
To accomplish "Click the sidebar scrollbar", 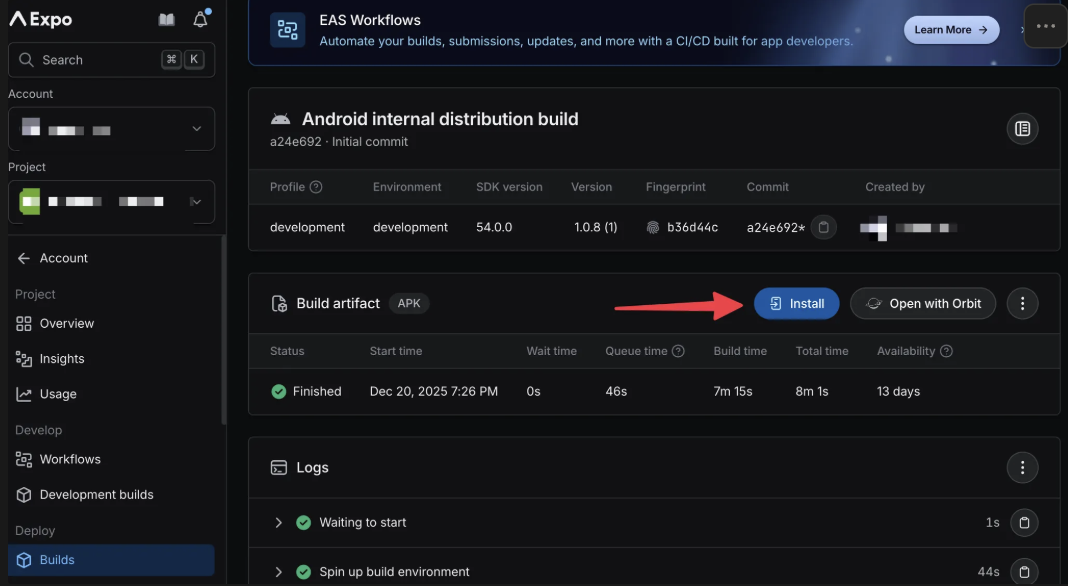I will pos(223,330).
